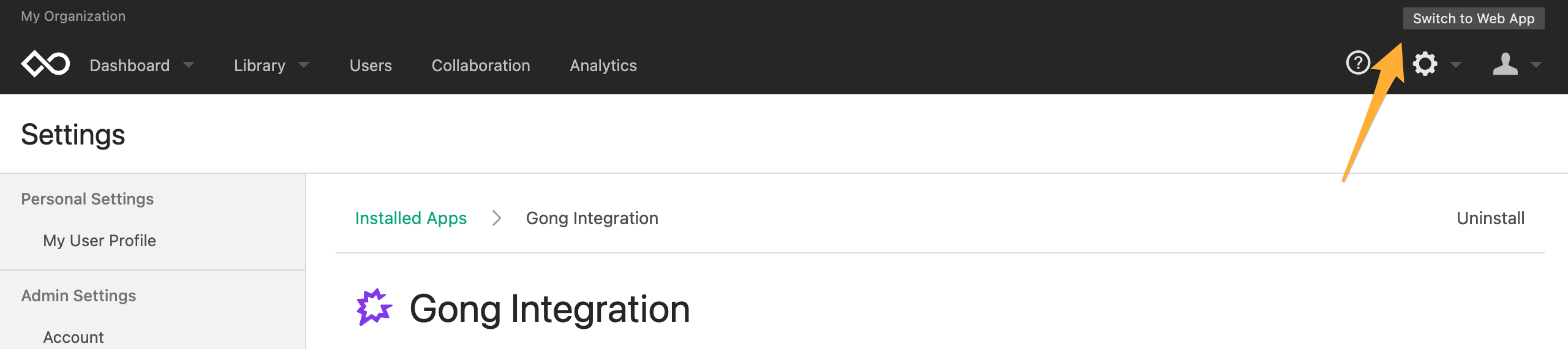Click the Switch to Web App button
Image resolution: width=1568 pixels, height=349 pixels.
(1474, 18)
